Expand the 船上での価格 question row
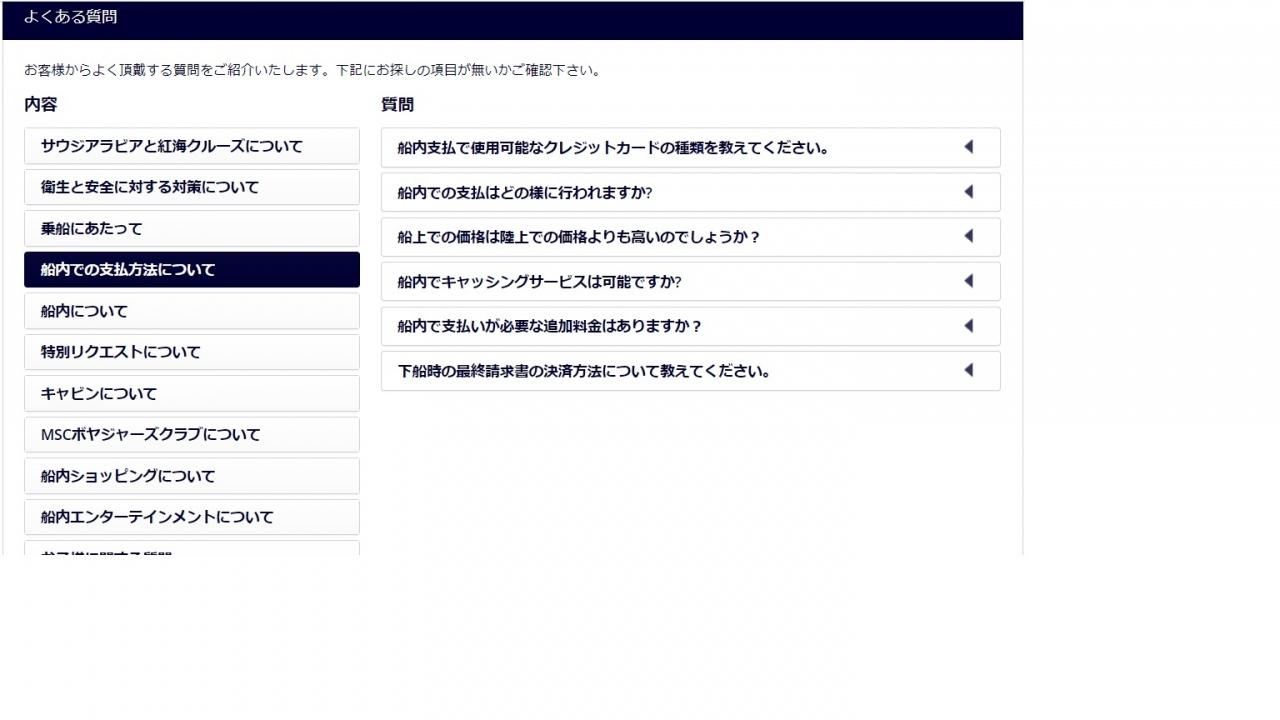1280x720 pixels. [691, 237]
